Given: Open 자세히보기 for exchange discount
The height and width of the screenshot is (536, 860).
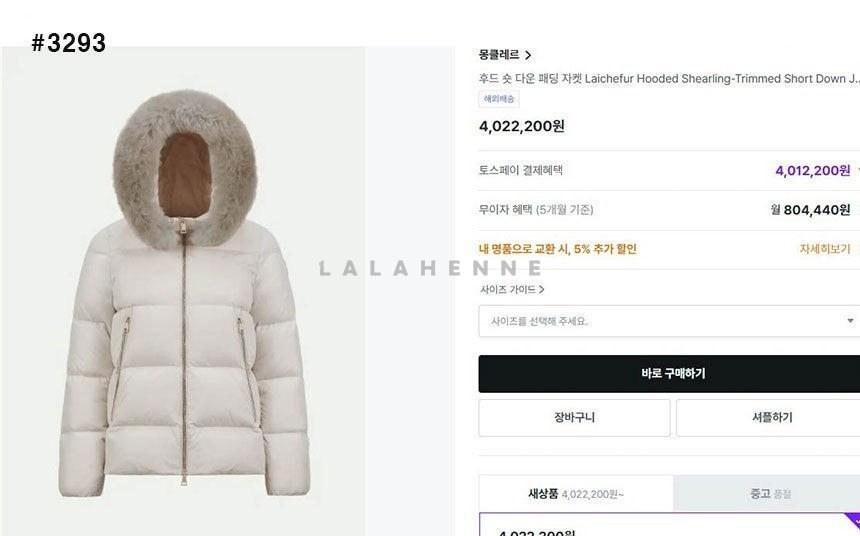Looking at the screenshot, I should 825,249.
